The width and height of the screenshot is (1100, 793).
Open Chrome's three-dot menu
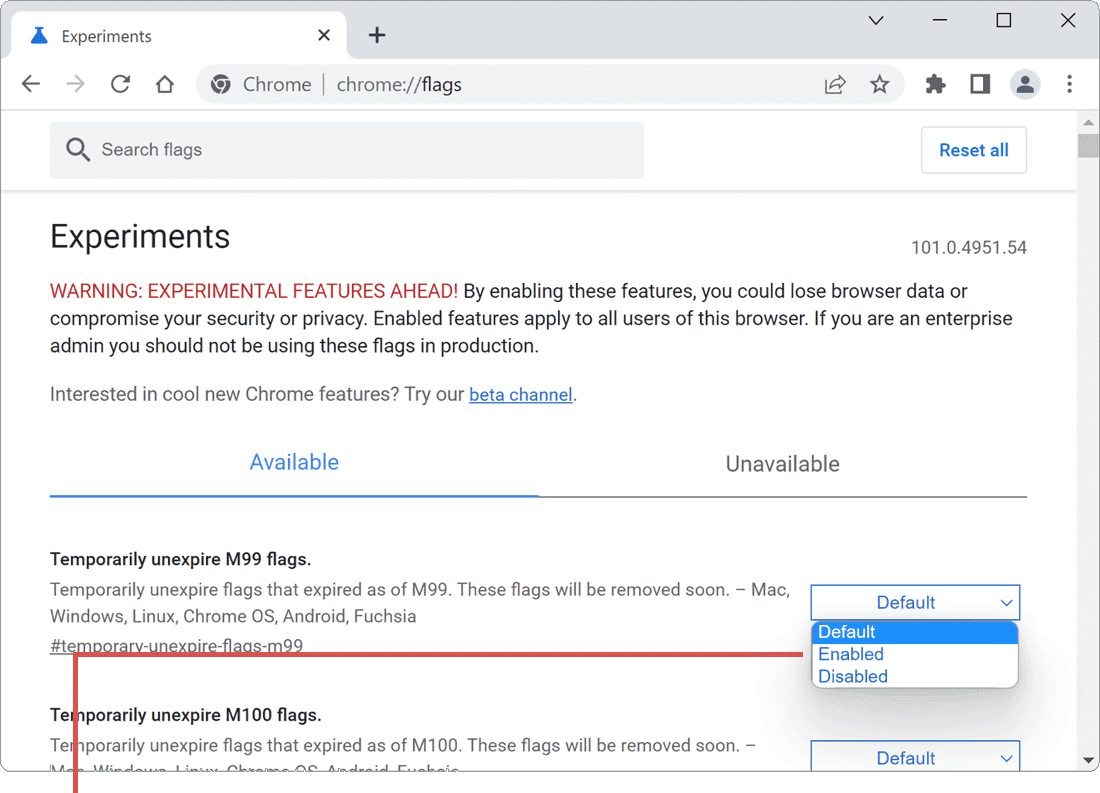[x=1069, y=84]
